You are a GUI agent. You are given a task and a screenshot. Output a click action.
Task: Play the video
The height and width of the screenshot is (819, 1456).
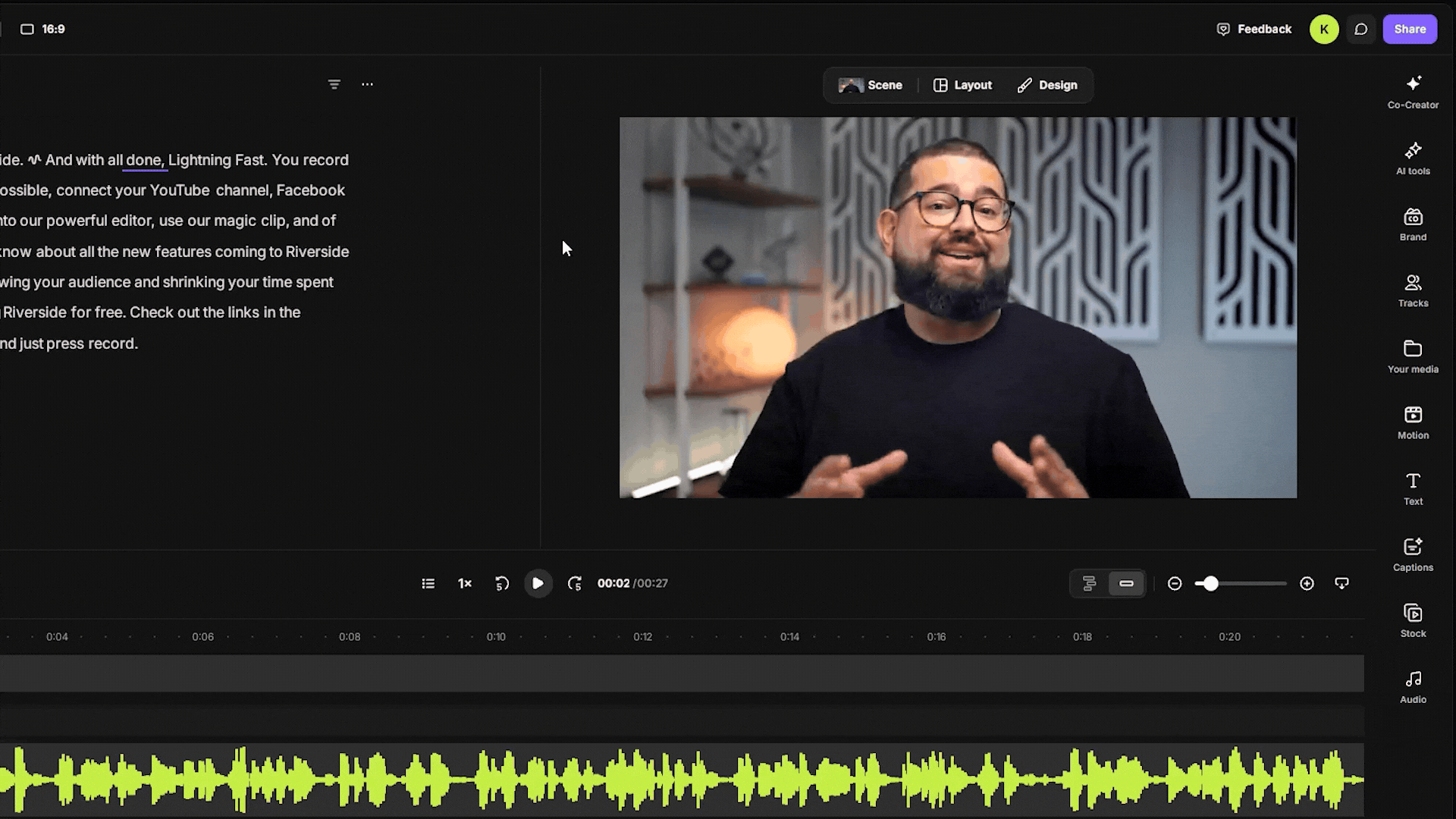[x=538, y=583]
